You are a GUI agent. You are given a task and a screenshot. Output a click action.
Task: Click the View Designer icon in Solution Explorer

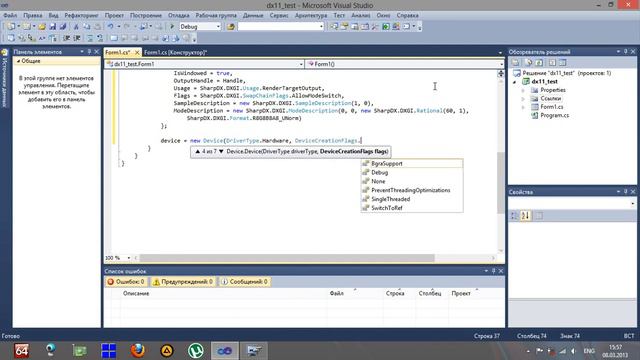(562, 62)
